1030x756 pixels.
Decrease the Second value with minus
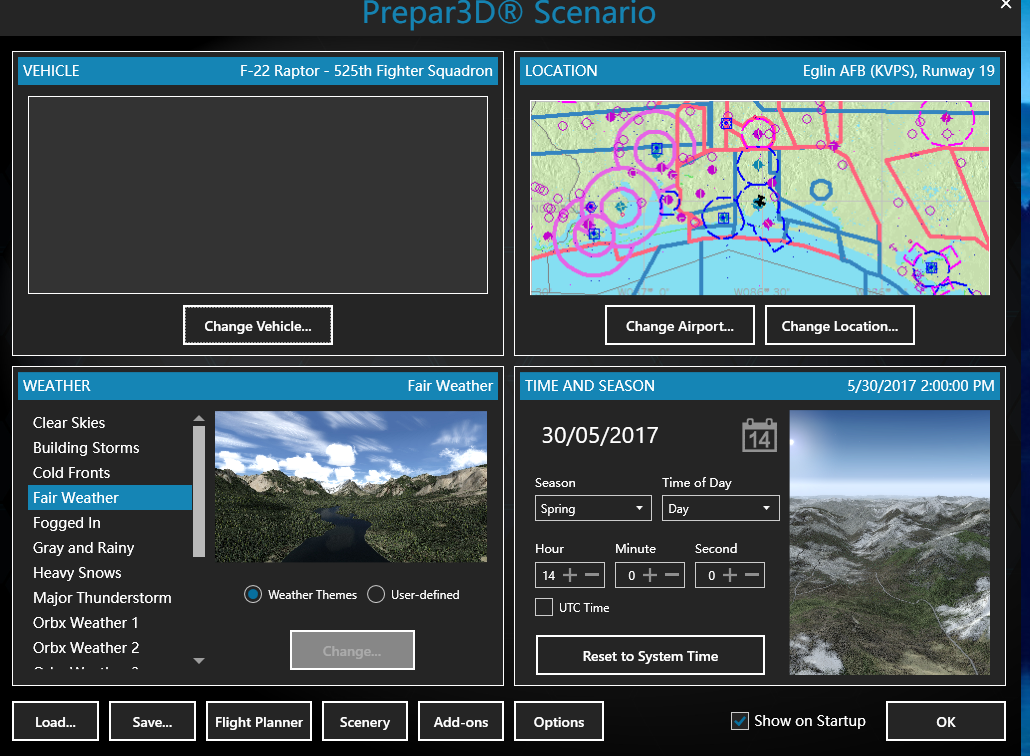click(752, 575)
